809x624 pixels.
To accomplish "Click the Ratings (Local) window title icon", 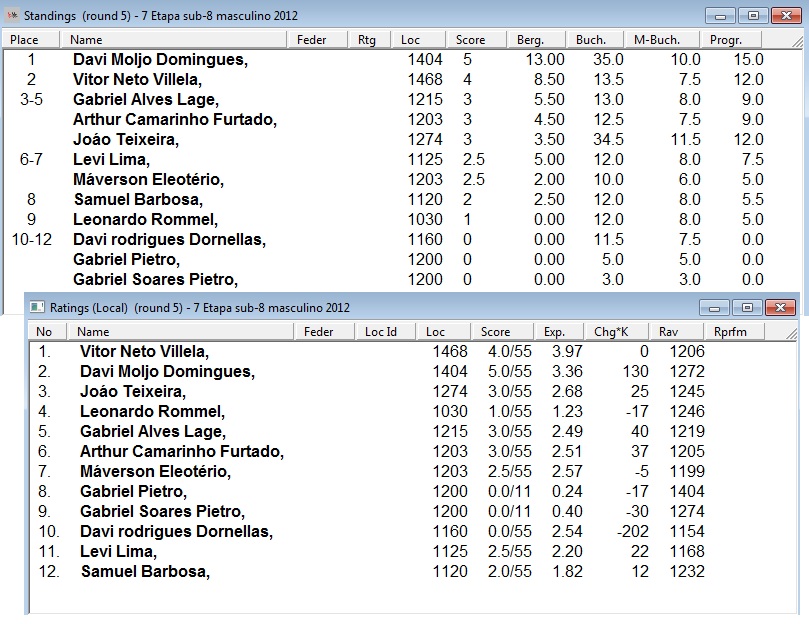I will 37,308.
